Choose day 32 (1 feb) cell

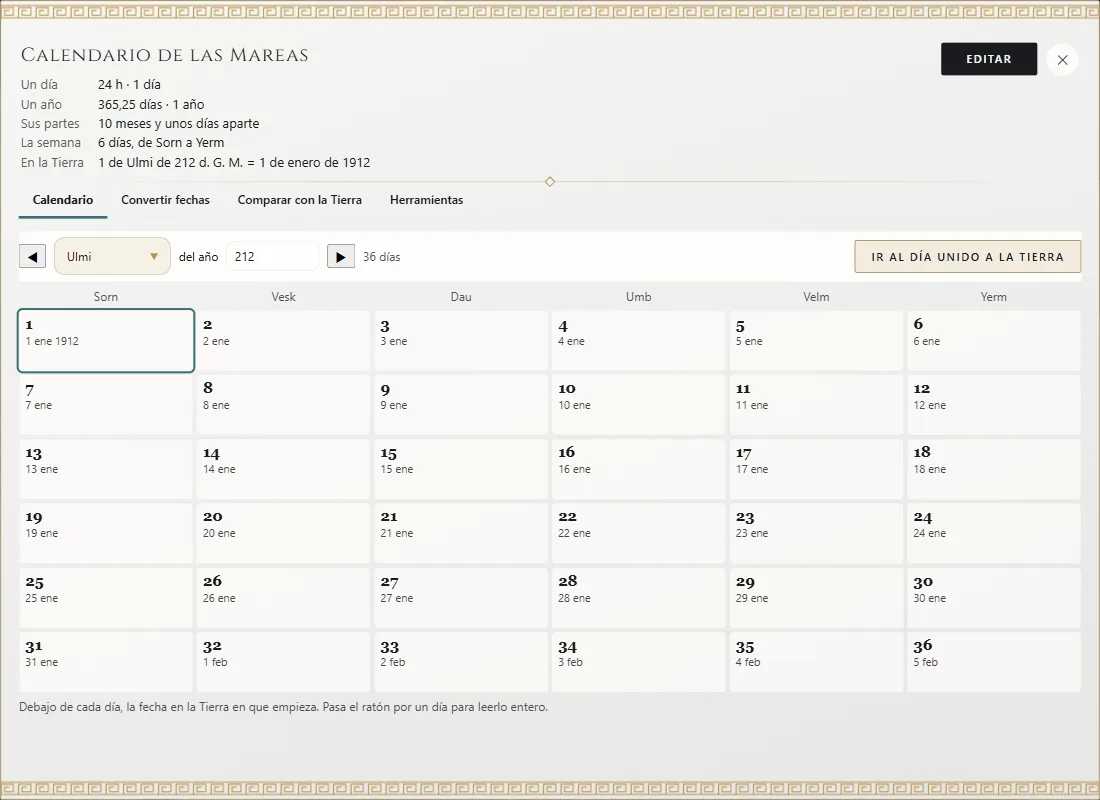point(283,662)
